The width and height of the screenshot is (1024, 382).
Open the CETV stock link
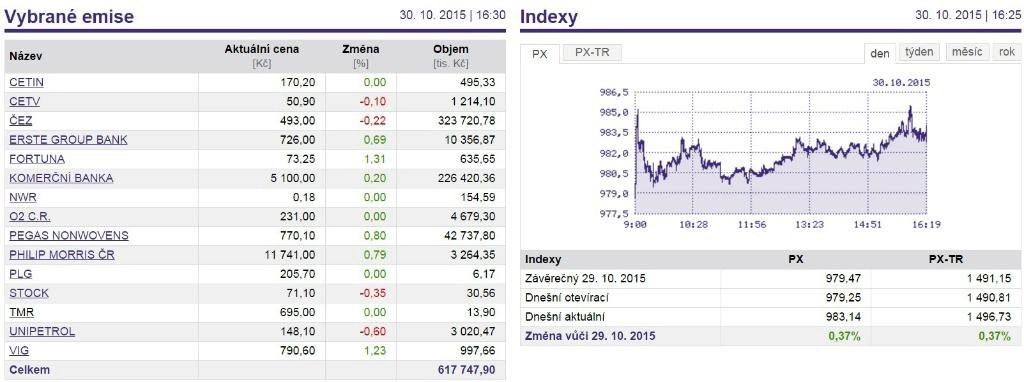point(25,101)
